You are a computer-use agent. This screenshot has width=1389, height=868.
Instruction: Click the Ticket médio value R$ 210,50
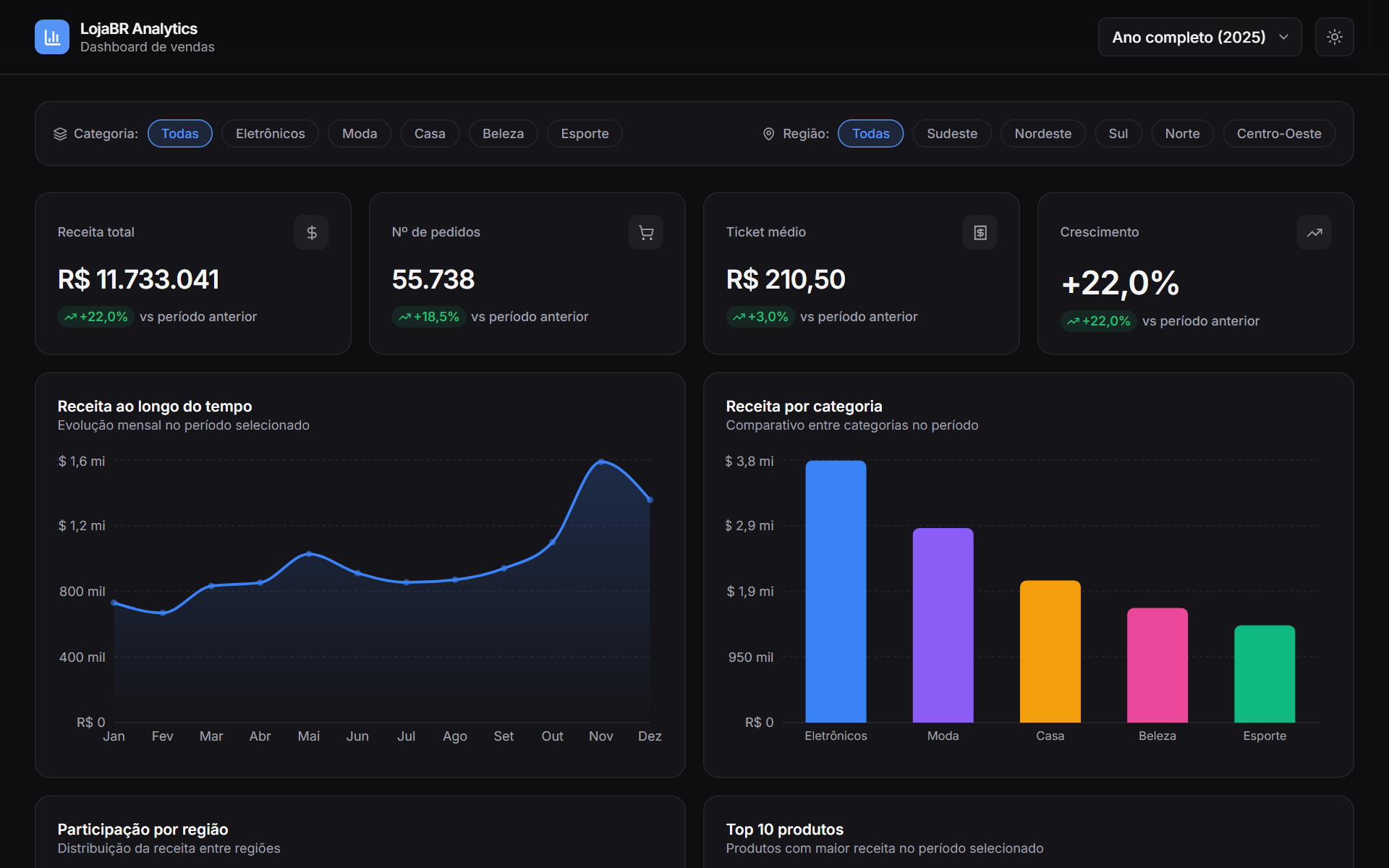point(786,280)
